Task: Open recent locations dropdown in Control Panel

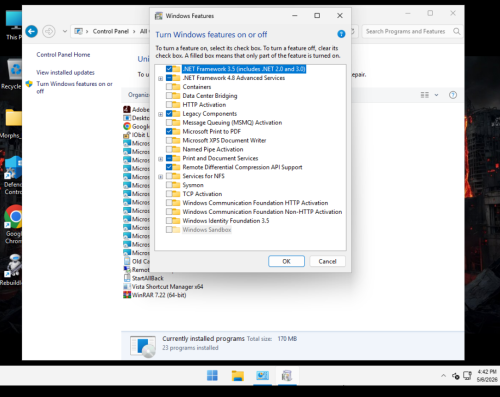Action: (x=65, y=31)
